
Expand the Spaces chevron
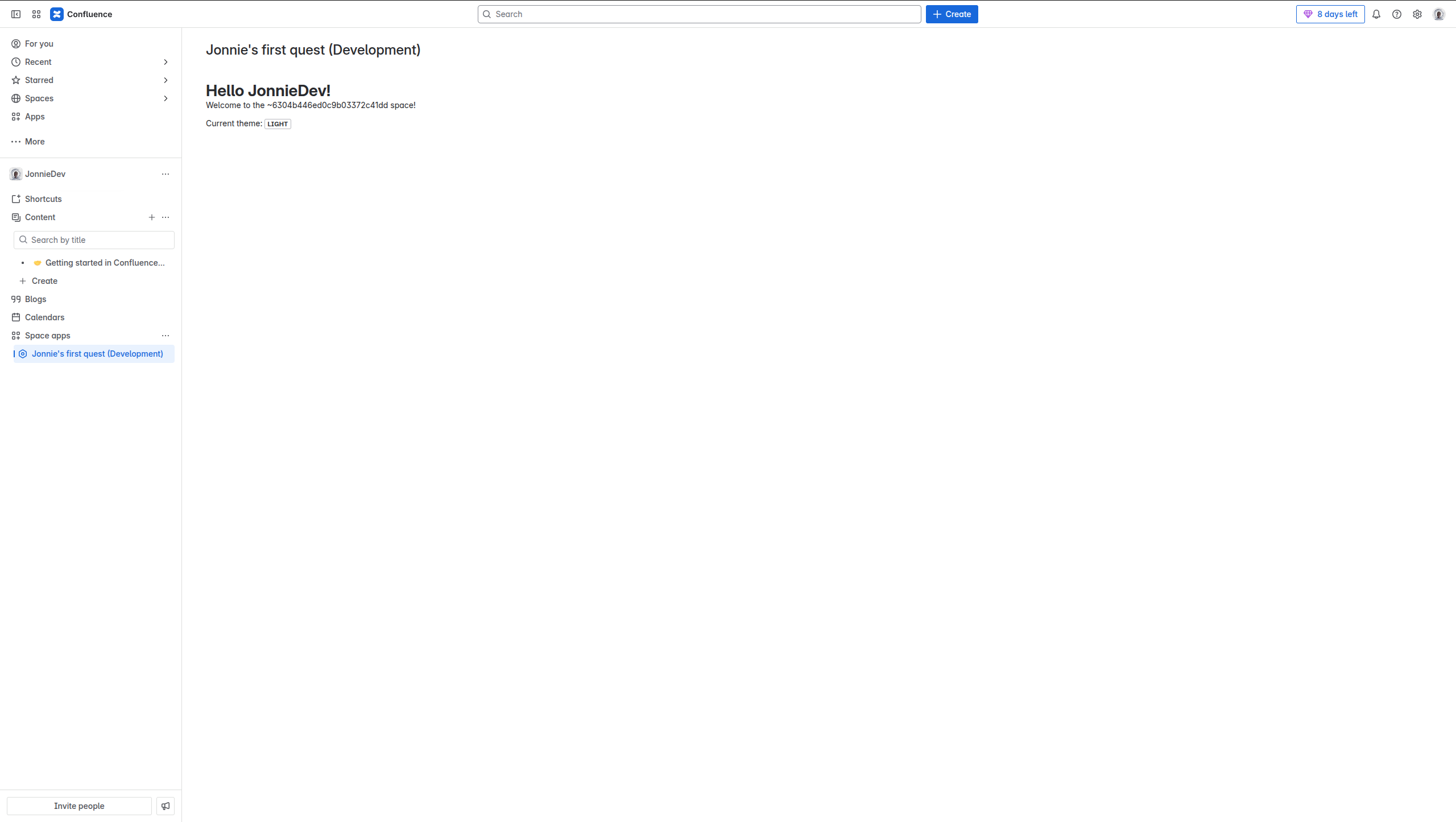point(166,98)
